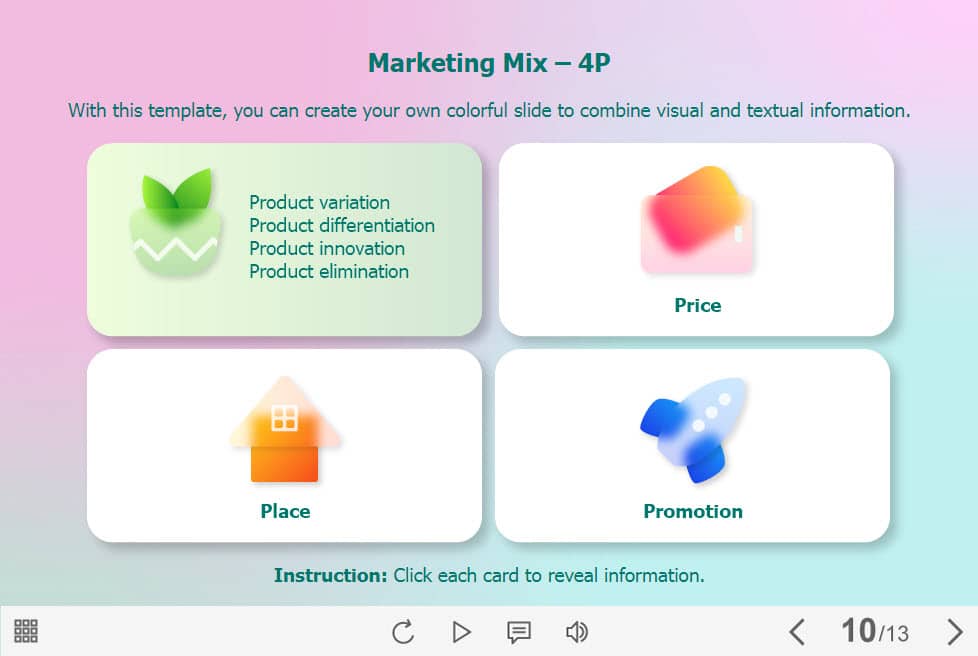Click the replay slide icon
The width and height of the screenshot is (978, 656).
pyautogui.click(x=403, y=632)
